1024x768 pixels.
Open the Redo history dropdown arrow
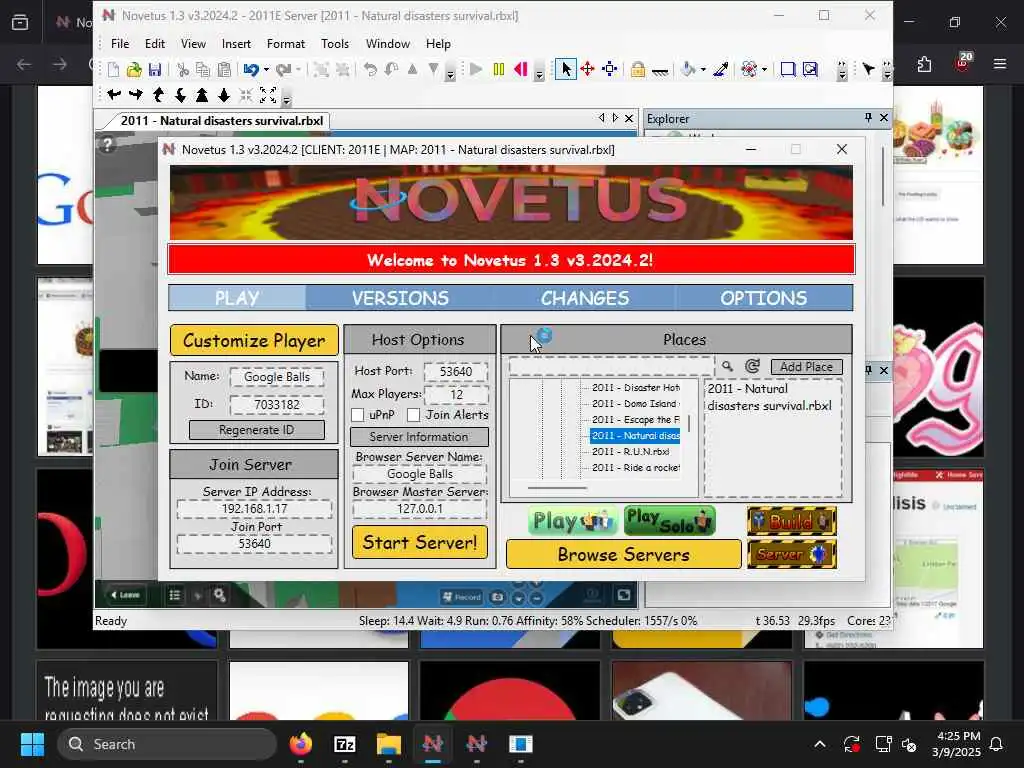click(x=298, y=70)
